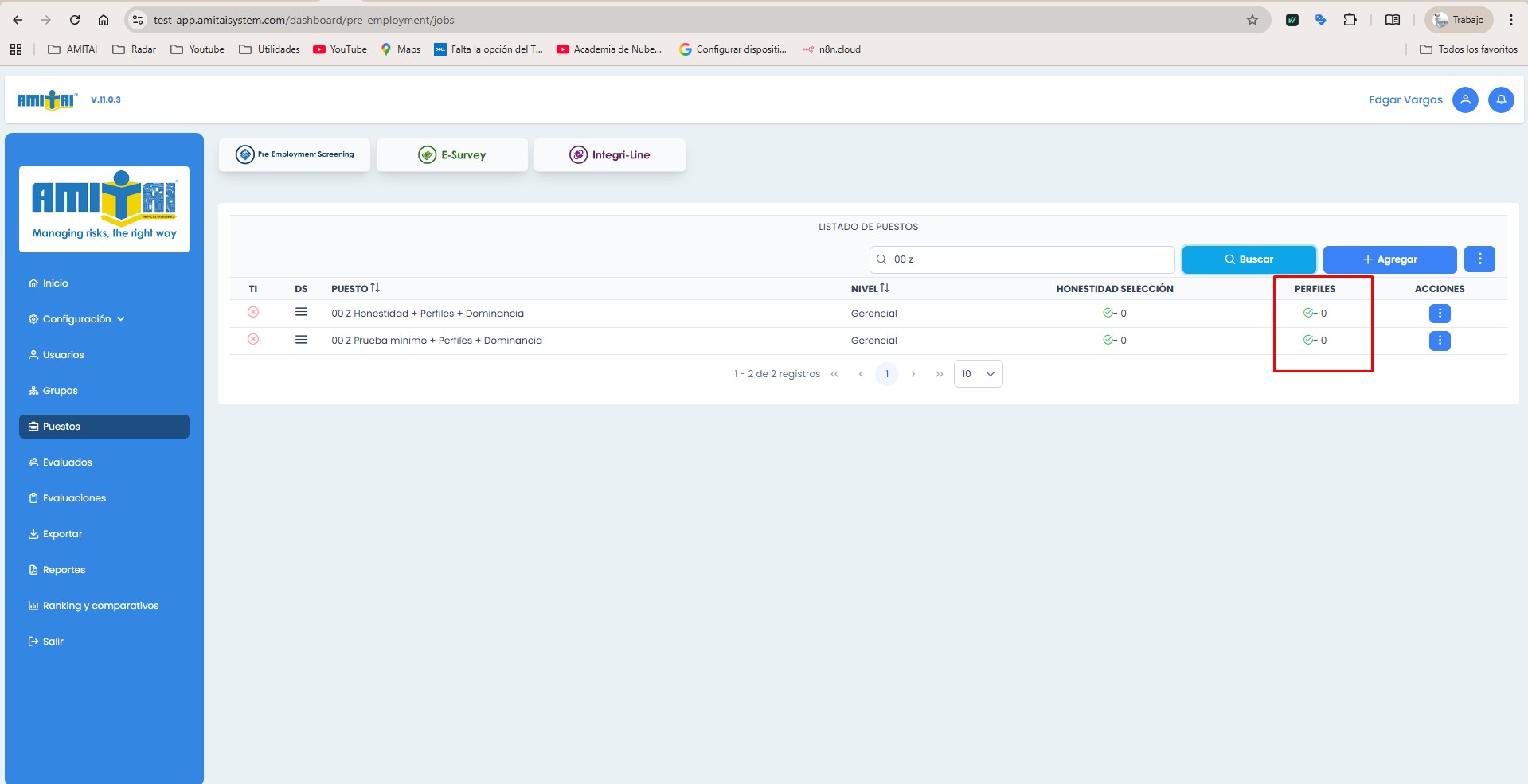
Task: Open the rows-per-page dropdown showing 10
Action: pos(978,374)
